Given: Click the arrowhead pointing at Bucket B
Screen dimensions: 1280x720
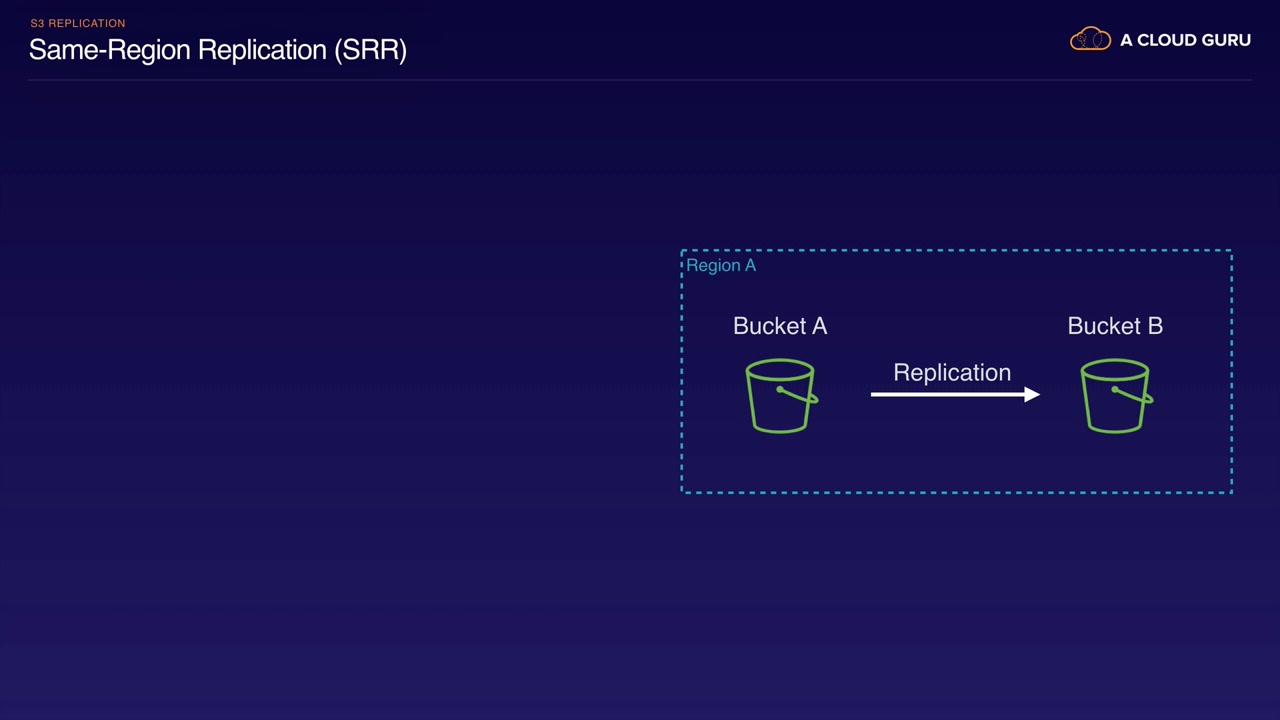Looking at the screenshot, I should pyautogui.click(x=1032, y=394).
